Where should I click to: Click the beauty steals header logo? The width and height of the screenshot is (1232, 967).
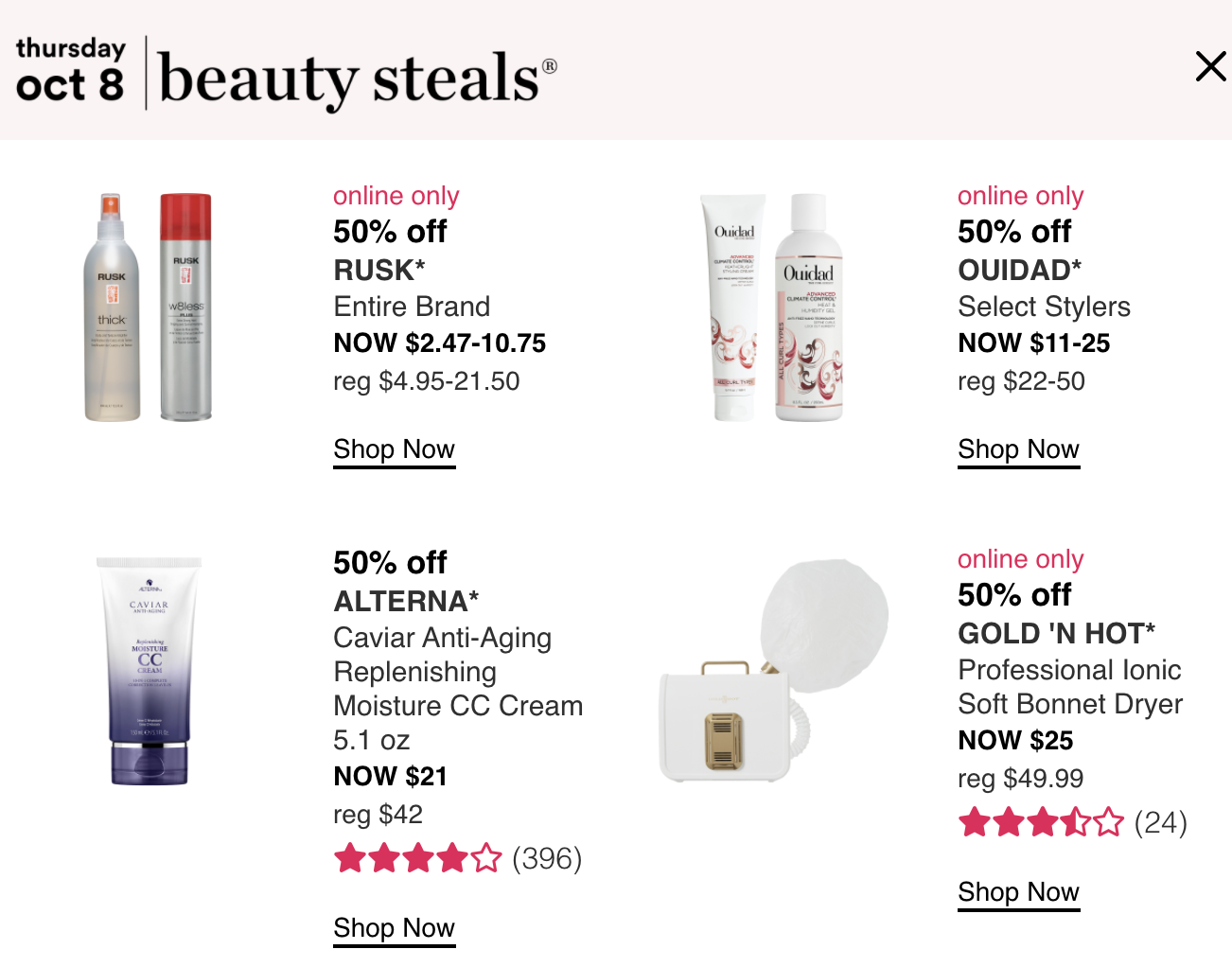287,76
